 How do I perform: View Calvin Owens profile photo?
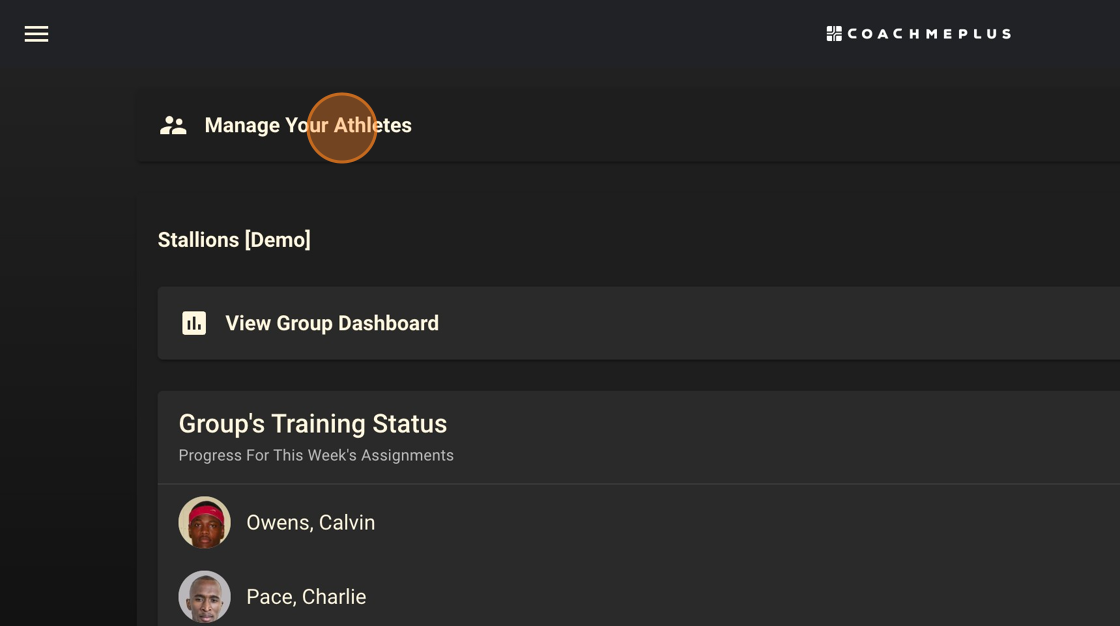pyautogui.click(x=204, y=522)
